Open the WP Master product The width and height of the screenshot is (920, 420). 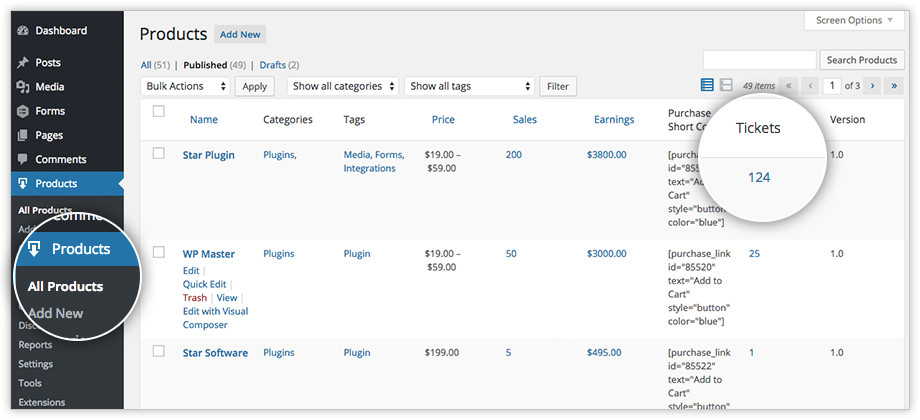point(208,255)
